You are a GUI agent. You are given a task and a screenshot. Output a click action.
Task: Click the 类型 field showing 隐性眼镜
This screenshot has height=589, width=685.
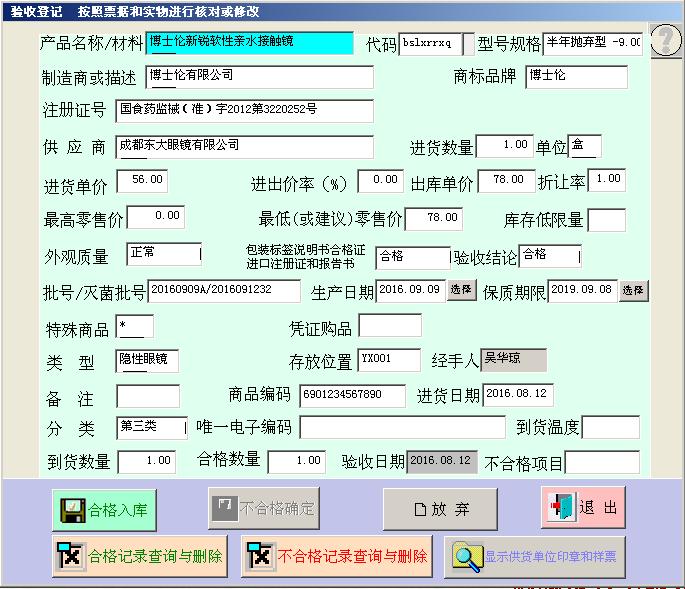pyautogui.click(x=147, y=361)
